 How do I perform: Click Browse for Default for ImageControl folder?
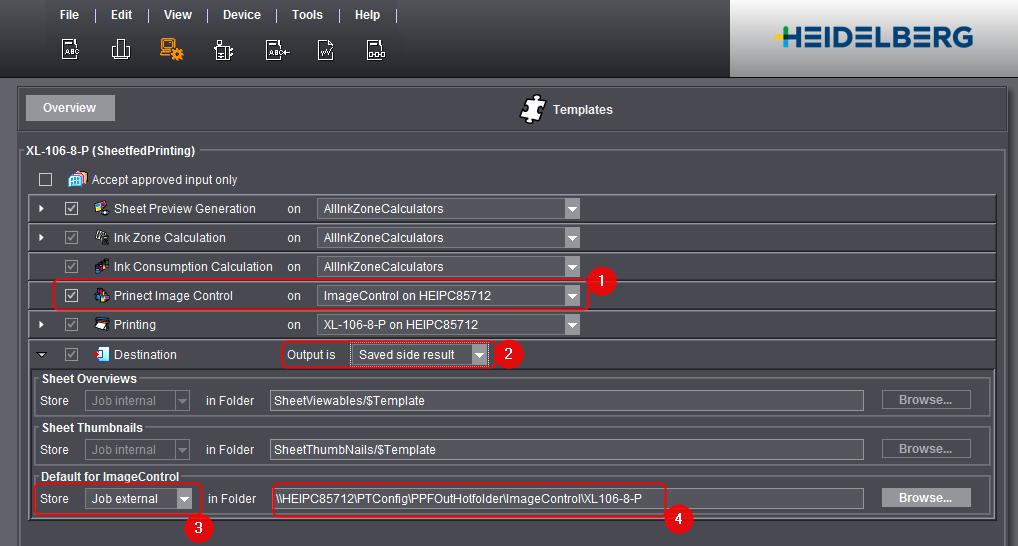click(x=925, y=498)
